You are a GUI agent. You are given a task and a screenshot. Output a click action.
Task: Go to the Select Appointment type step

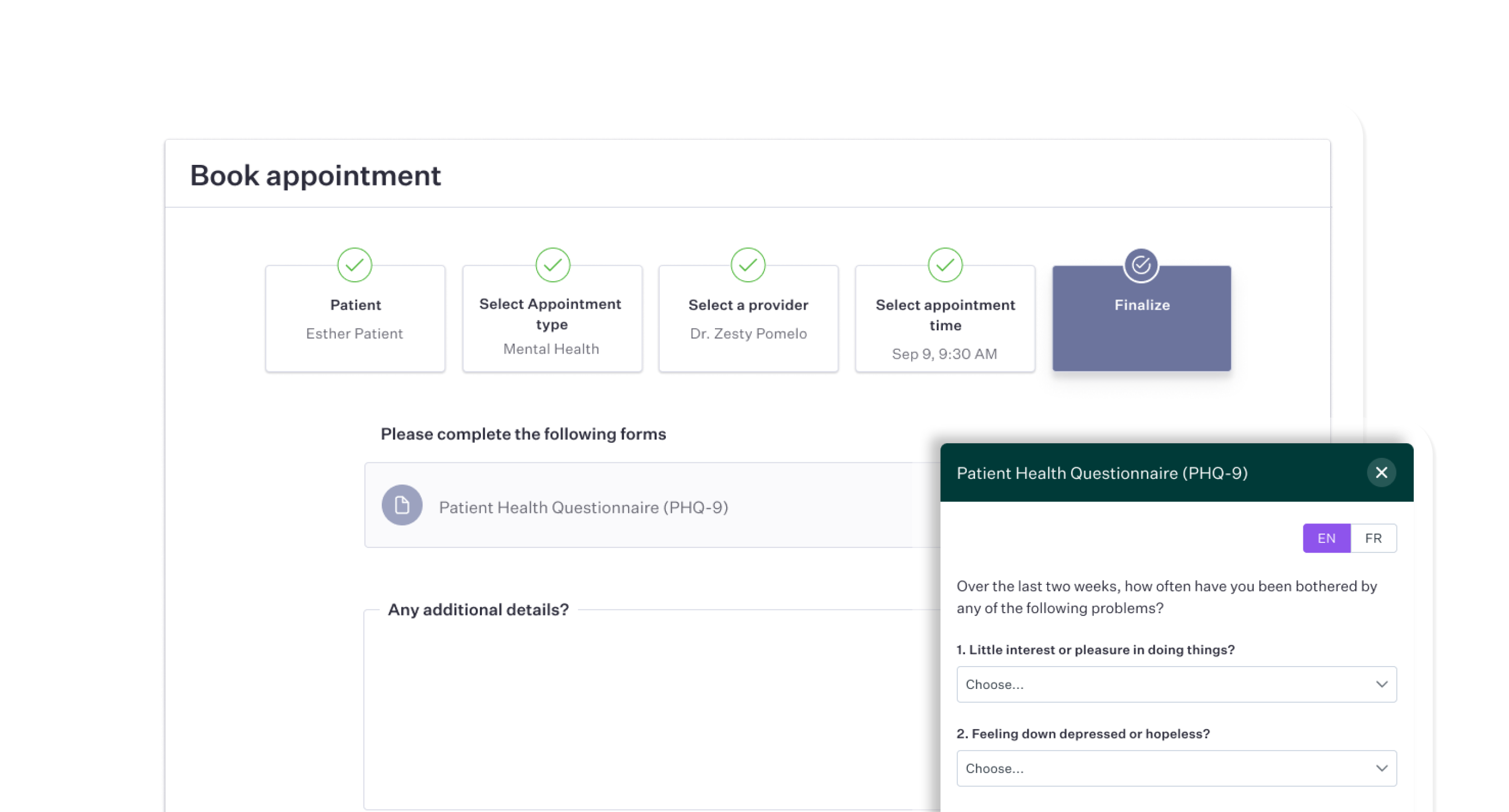tap(552, 319)
